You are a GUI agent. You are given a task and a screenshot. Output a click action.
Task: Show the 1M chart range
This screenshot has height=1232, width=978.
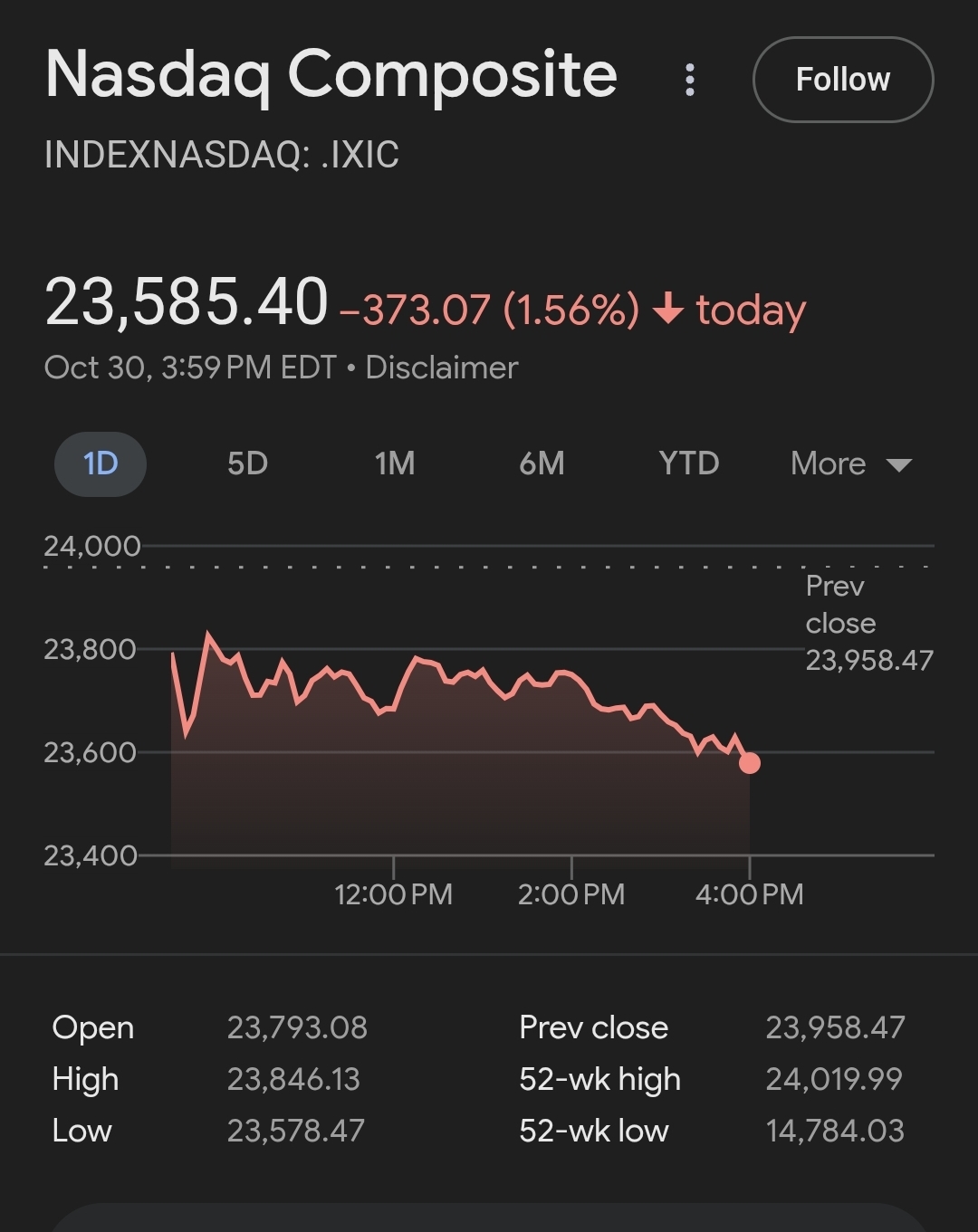pos(395,463)
